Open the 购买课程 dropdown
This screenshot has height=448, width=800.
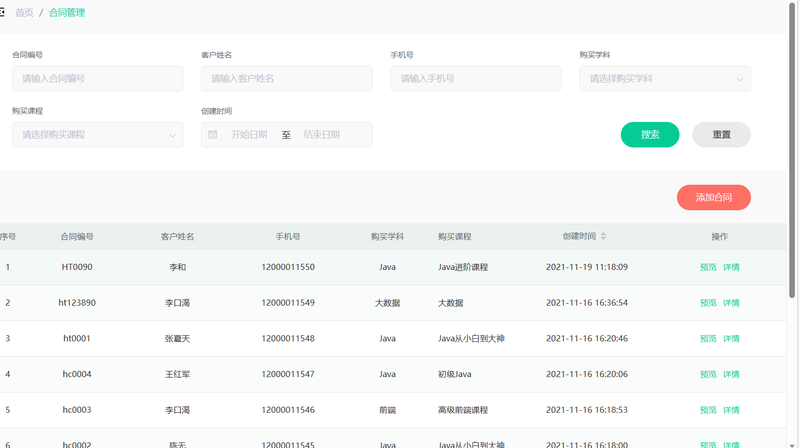click(x=97, y=135)
